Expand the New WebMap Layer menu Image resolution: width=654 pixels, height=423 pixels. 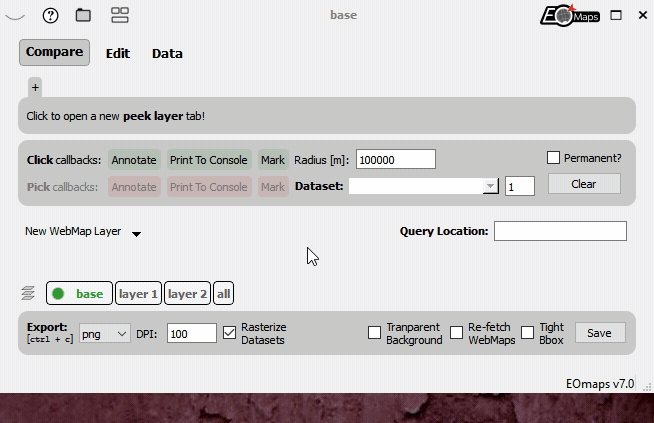click(x=83, y=232)
